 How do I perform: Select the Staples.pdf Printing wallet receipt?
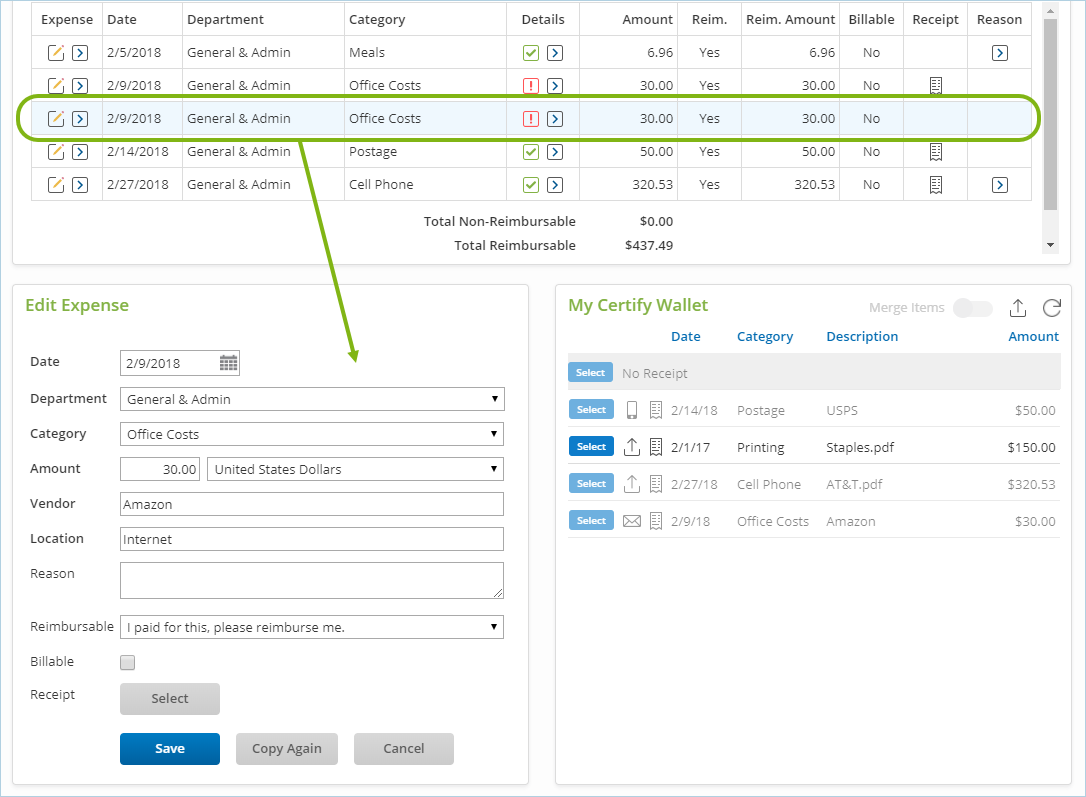[x=591, y=447]
